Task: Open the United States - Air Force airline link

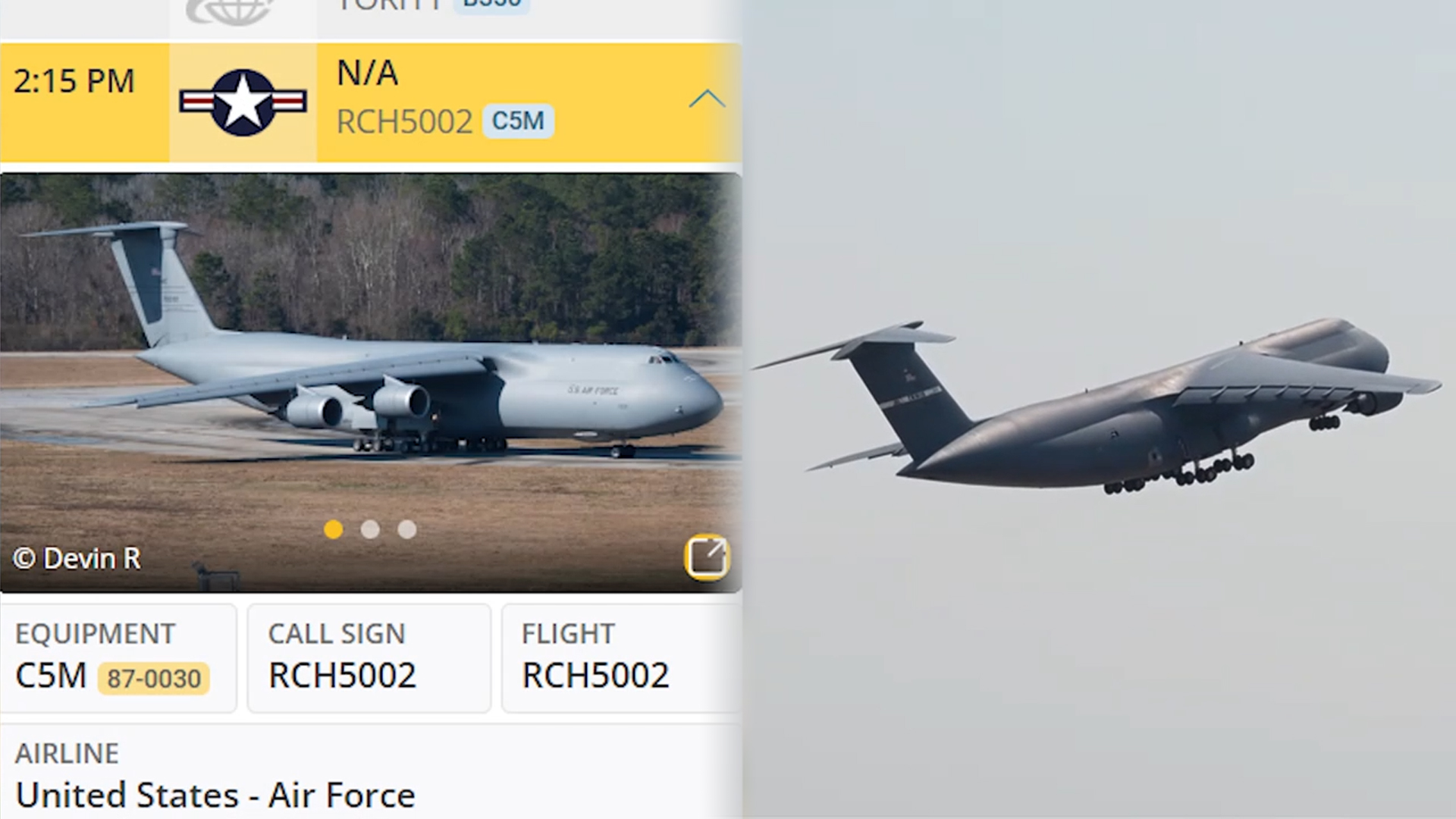Action: [215, 795]
